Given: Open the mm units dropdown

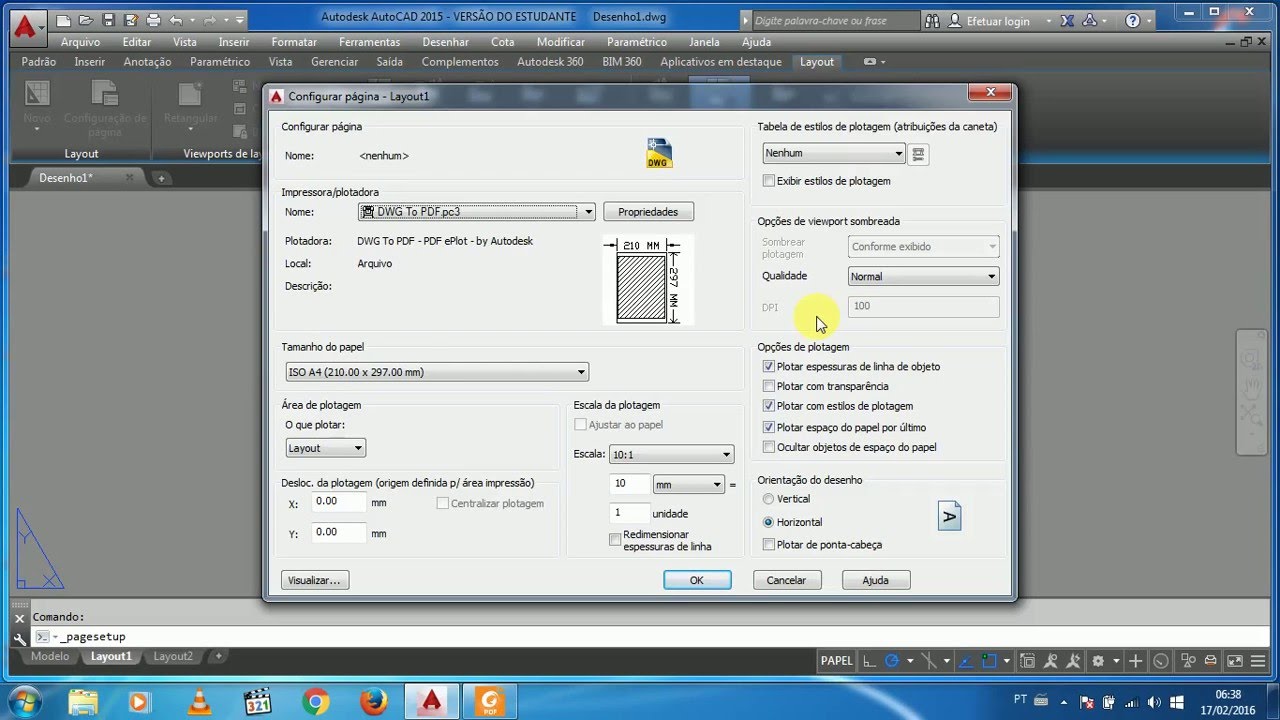Looking at the screenshot, I should pyautogui.click(x=688, y=485).
